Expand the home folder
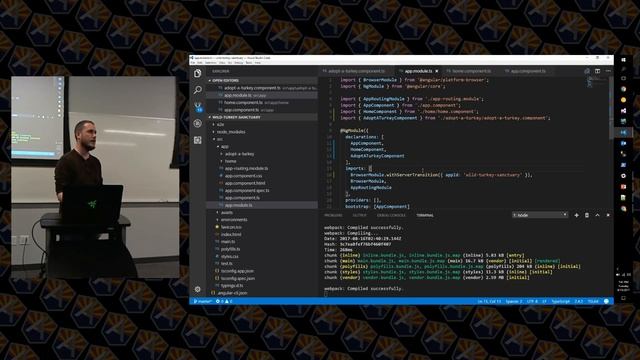This screenshot has width=640, height=360. coord(229,161)
